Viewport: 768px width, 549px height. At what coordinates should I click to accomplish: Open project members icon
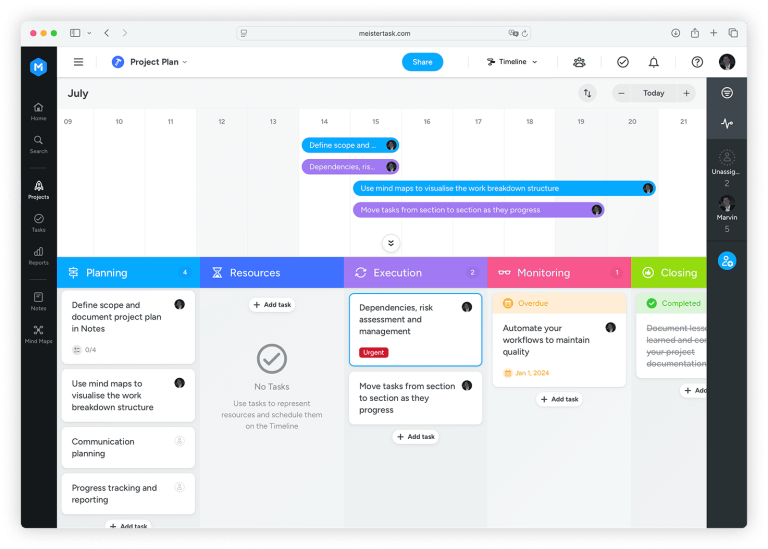coord(579,62)
